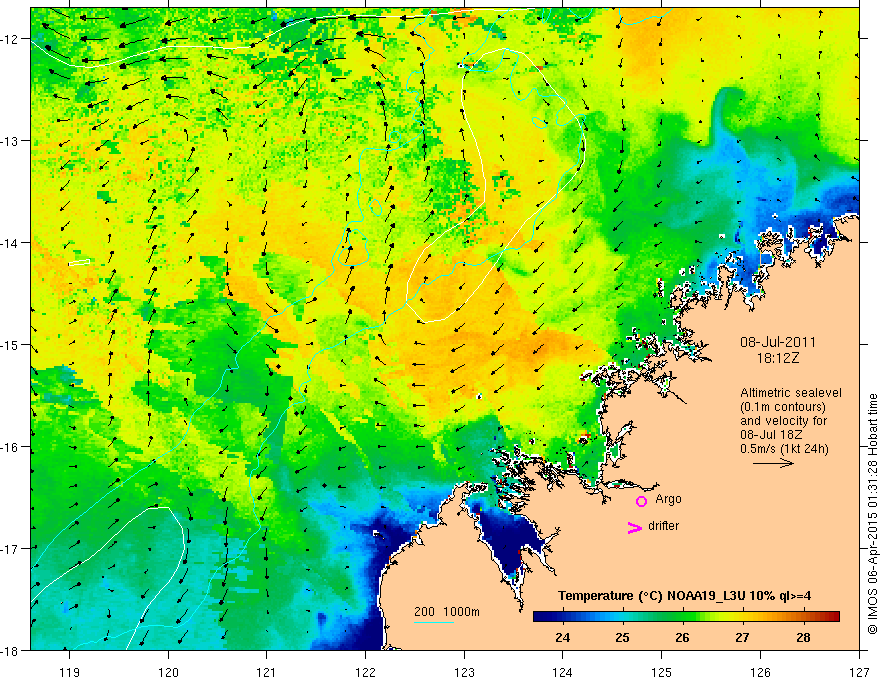Click the '200 1000m' depth contour label
The height and width of the screenshot is (680, 880).
(447, 612)
